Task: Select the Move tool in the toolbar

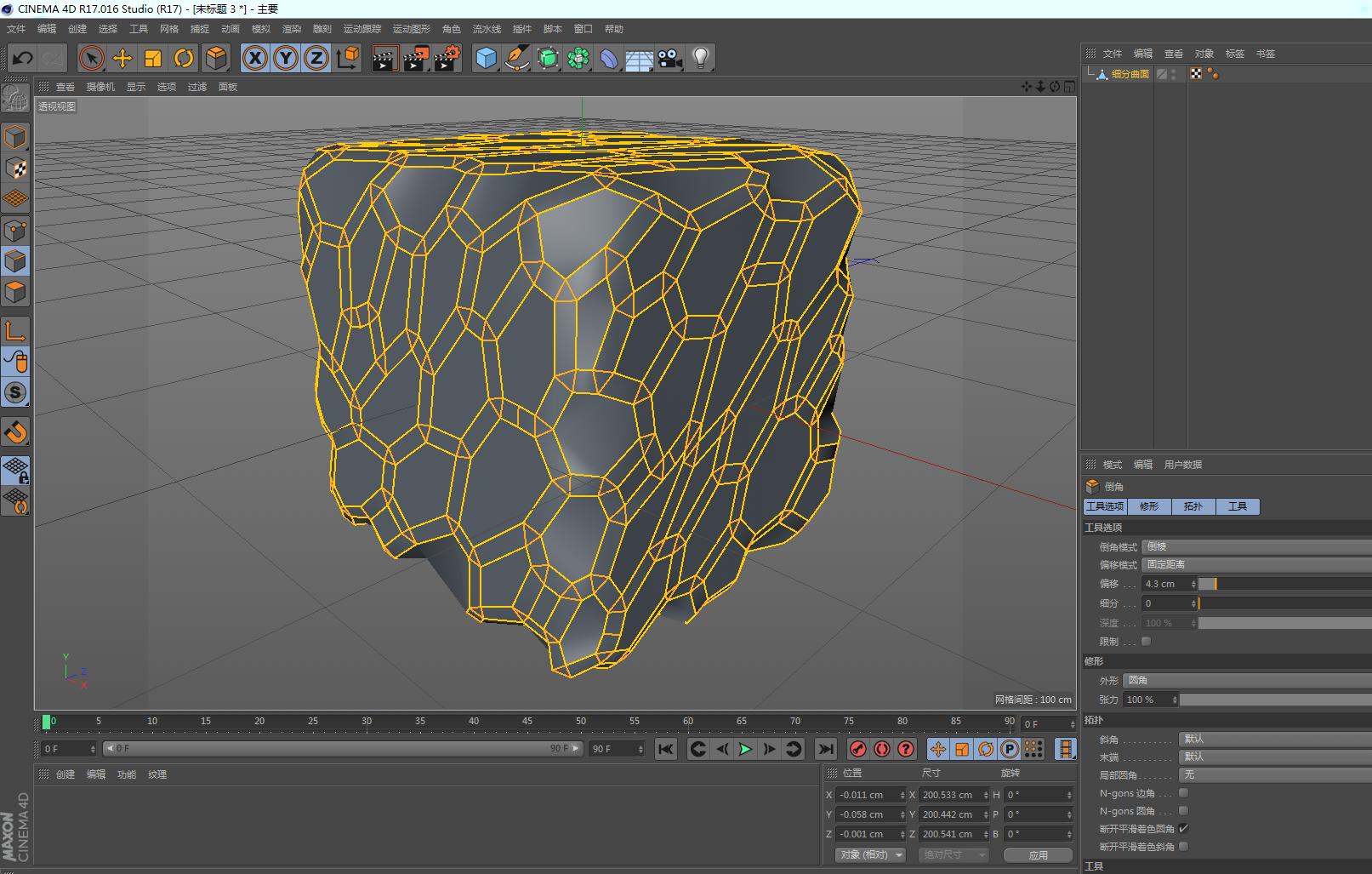Action: tap(122, 58)
